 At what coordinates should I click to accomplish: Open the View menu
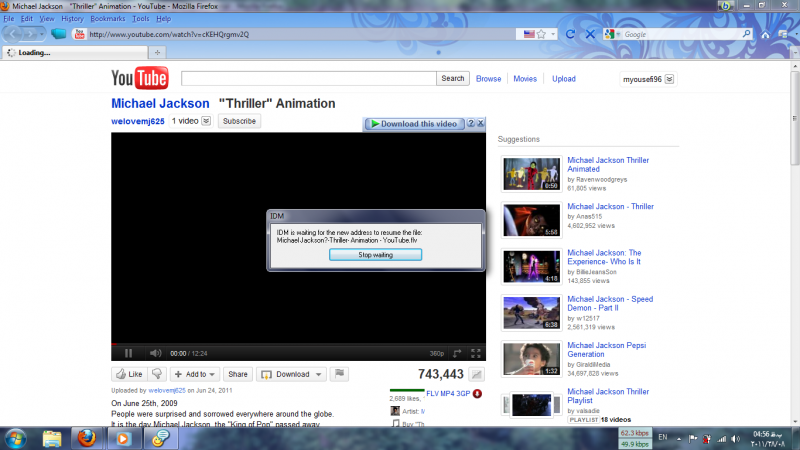click(46, 19)
